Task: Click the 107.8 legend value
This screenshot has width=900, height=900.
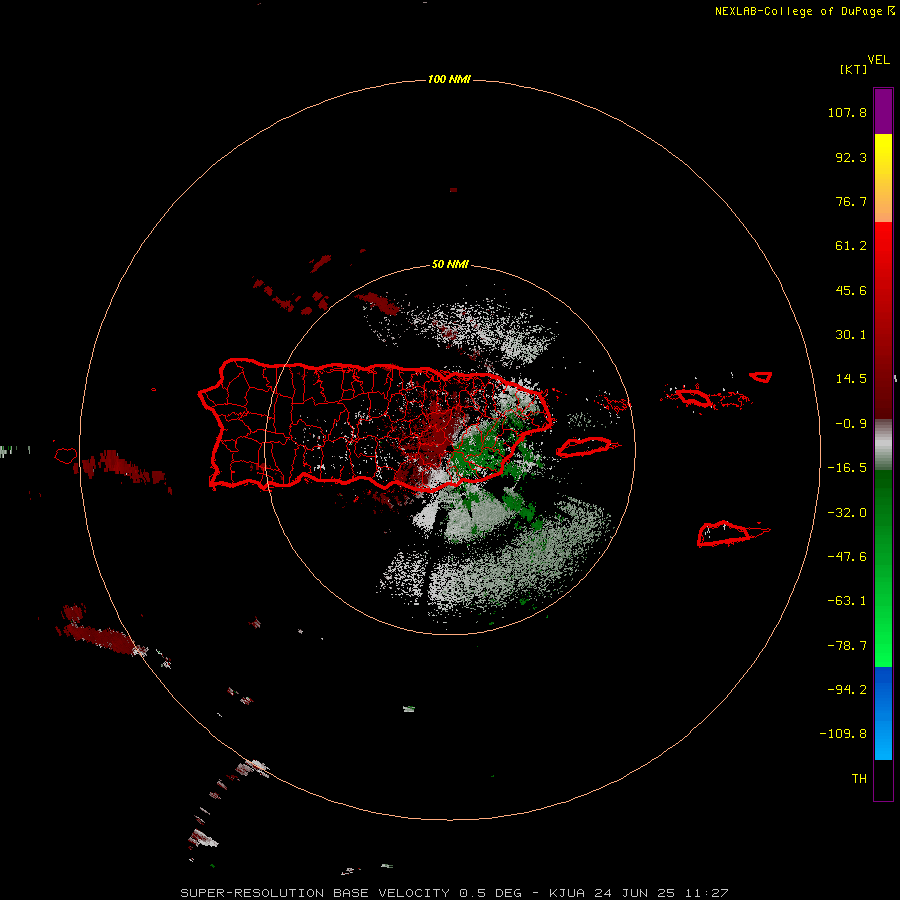Action: point(847,112)
